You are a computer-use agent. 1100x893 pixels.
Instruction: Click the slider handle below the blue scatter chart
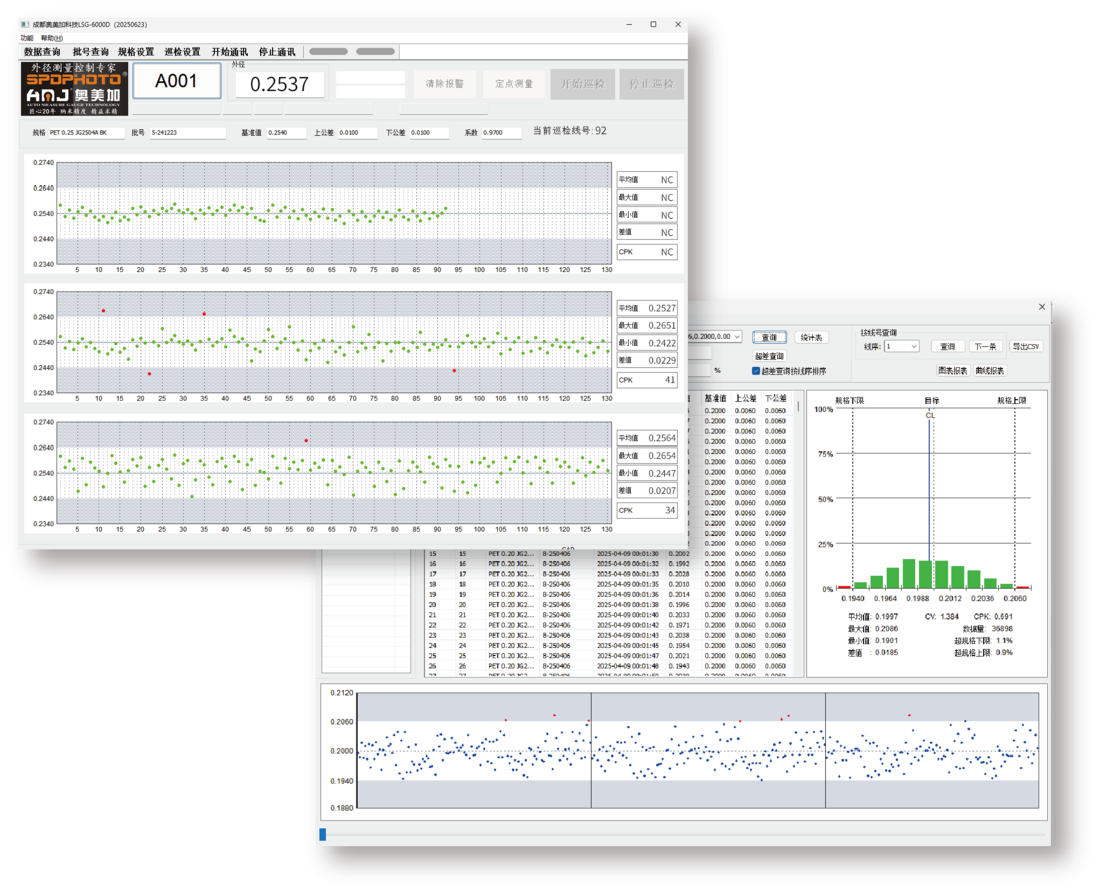323,834
